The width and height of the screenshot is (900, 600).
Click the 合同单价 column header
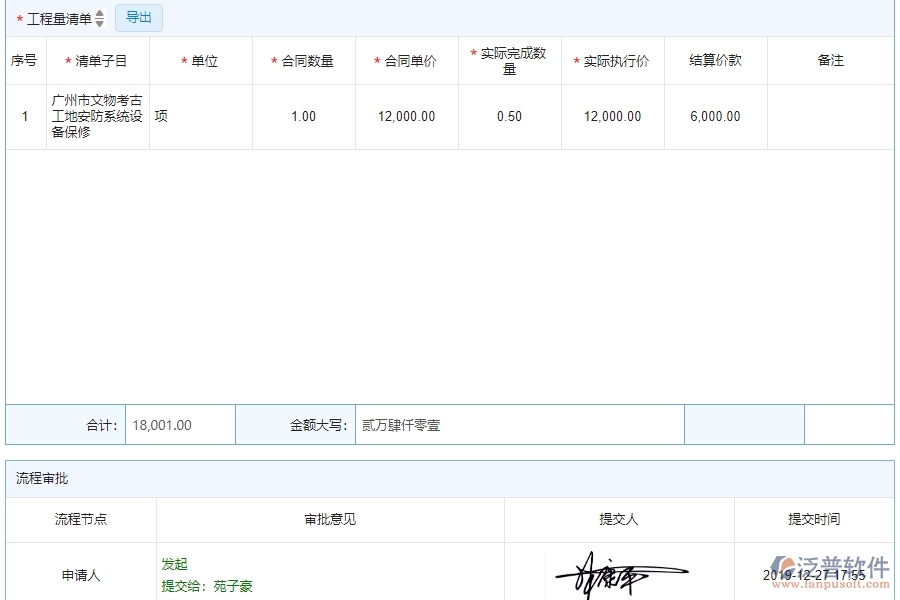tap(405, 60)
